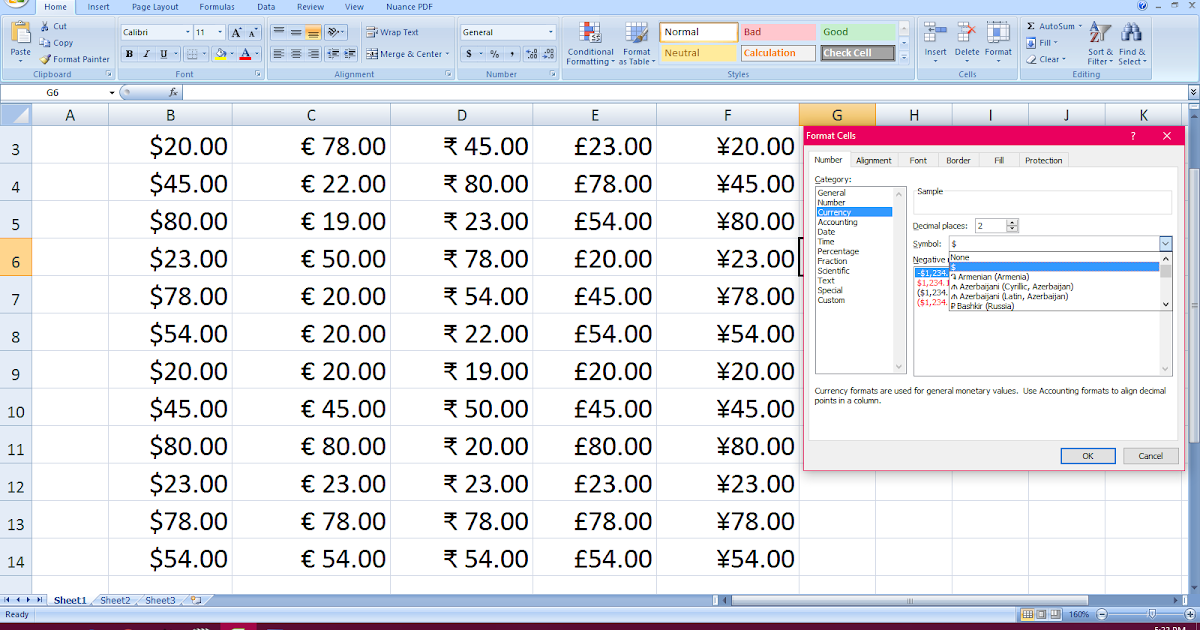Click the Fill Color bucket
1200x630 pixels.
pyautogui.click(x=220, y=54)
